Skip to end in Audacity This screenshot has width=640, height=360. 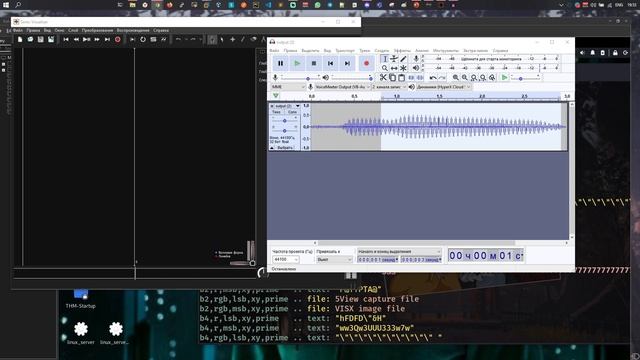(x=347, y=63)
